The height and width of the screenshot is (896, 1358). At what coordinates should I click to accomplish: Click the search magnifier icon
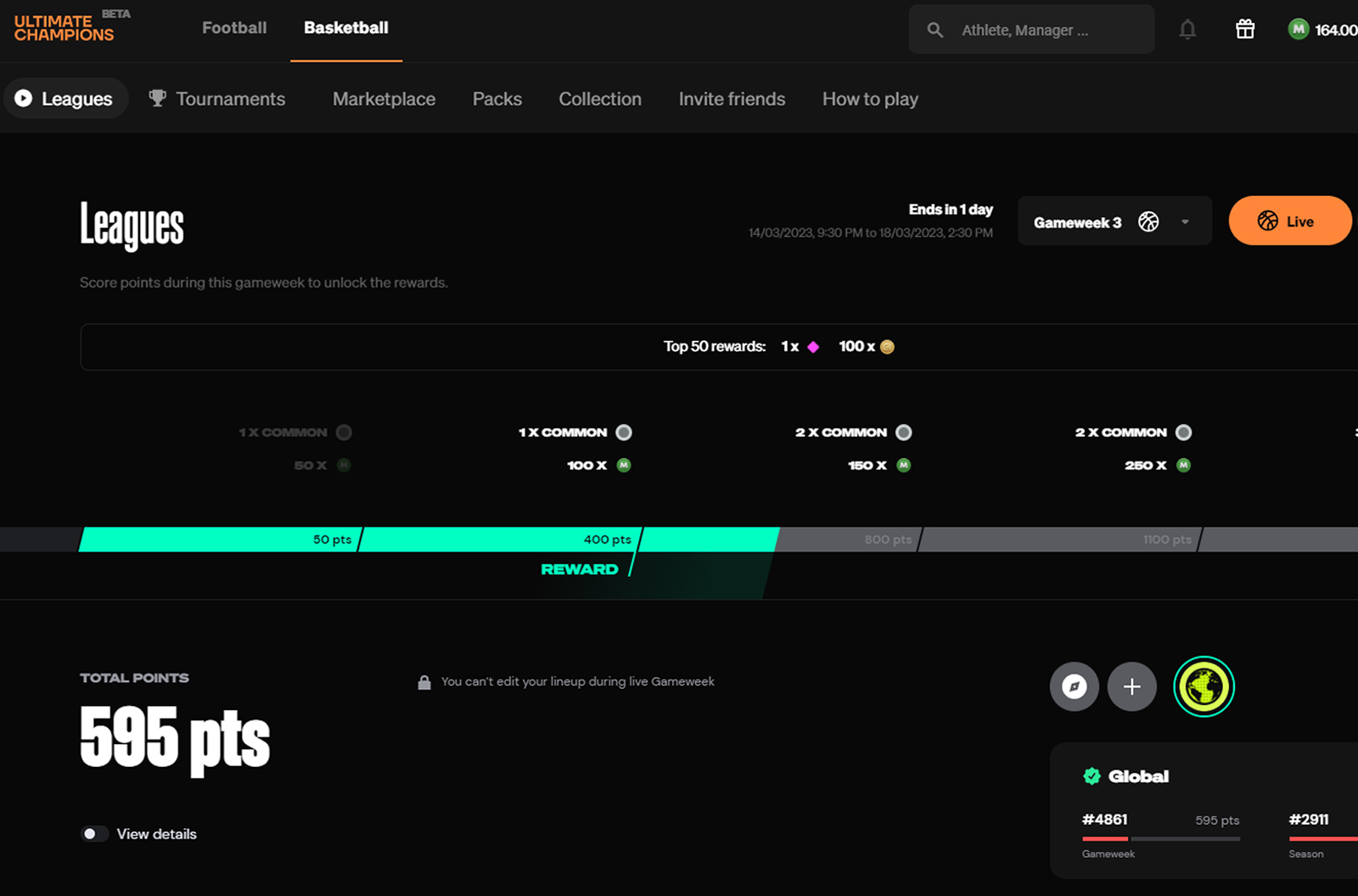934,31
